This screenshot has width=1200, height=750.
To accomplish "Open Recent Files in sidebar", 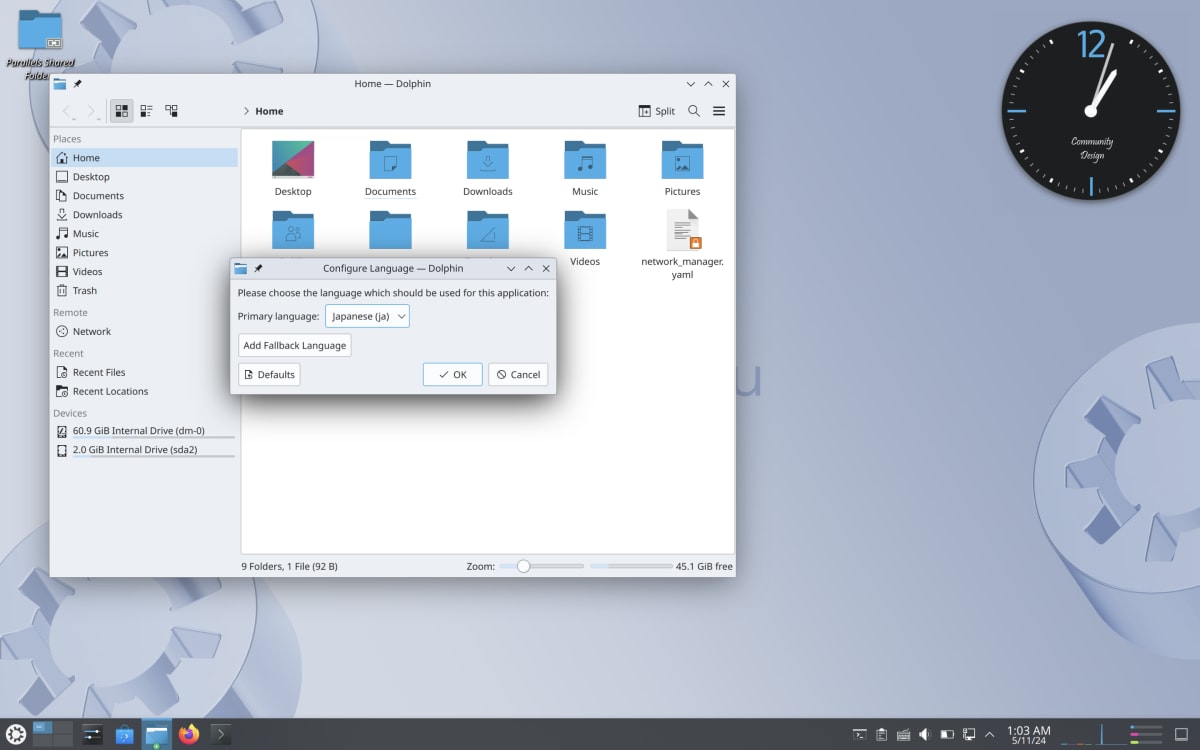I will coord(145,372).
